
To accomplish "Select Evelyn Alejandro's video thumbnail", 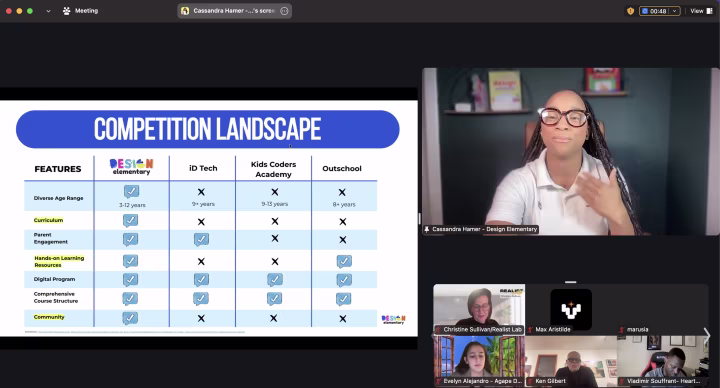I will click(x=479, y=360).
